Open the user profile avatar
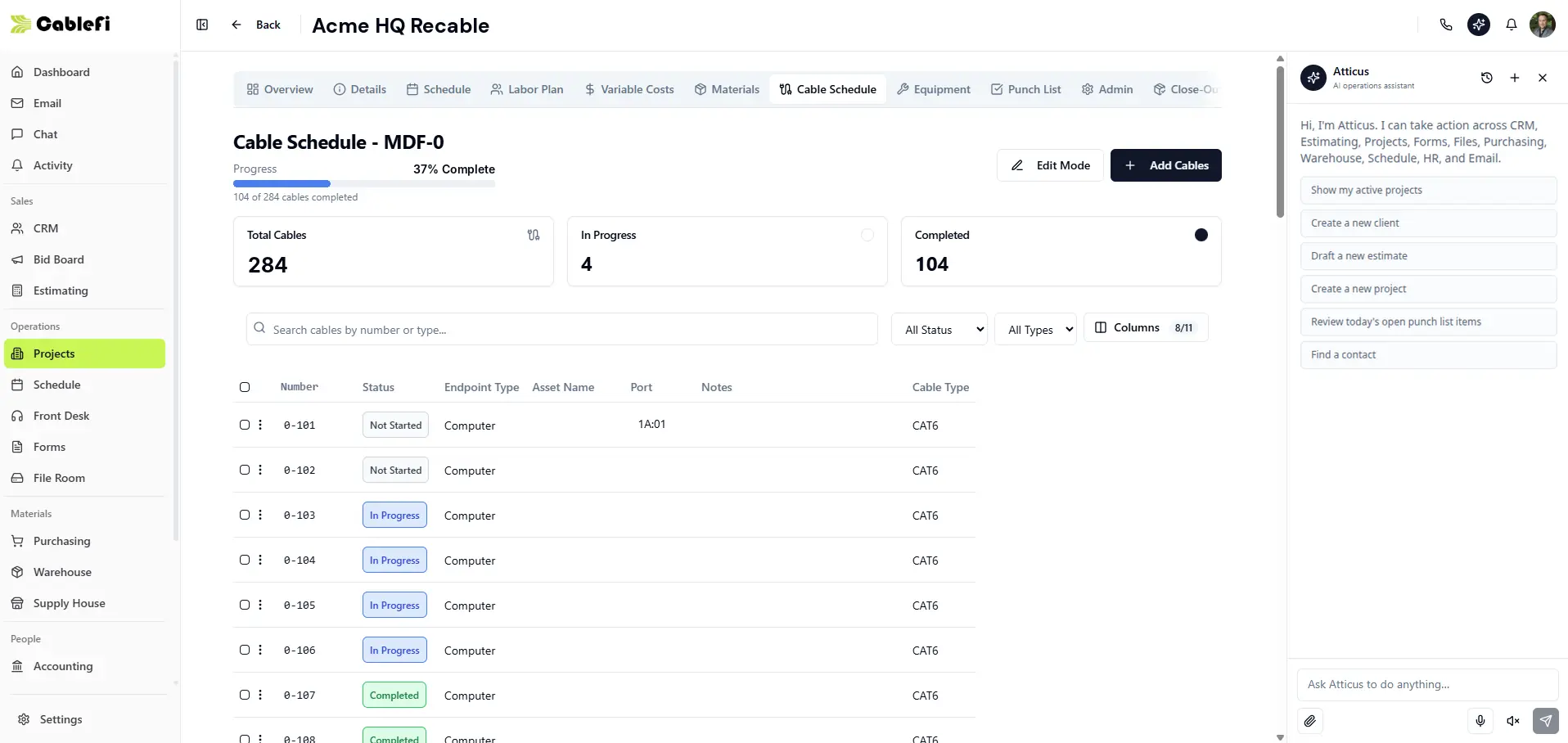1568x743 pixels. pyautogui.click(x=1543, y=25)
